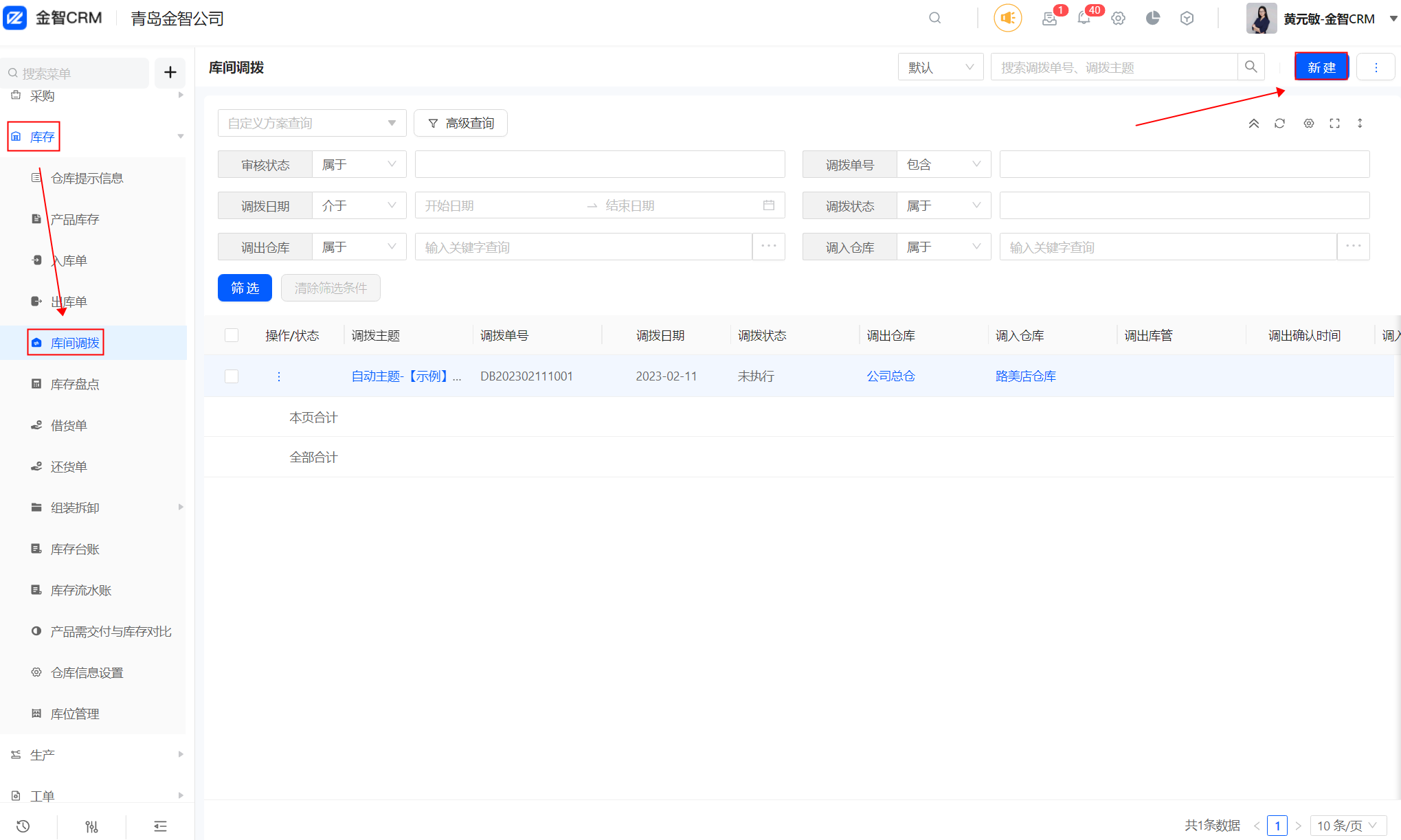Open 库存盘点 in the sidebar

(x=75, y=384)
